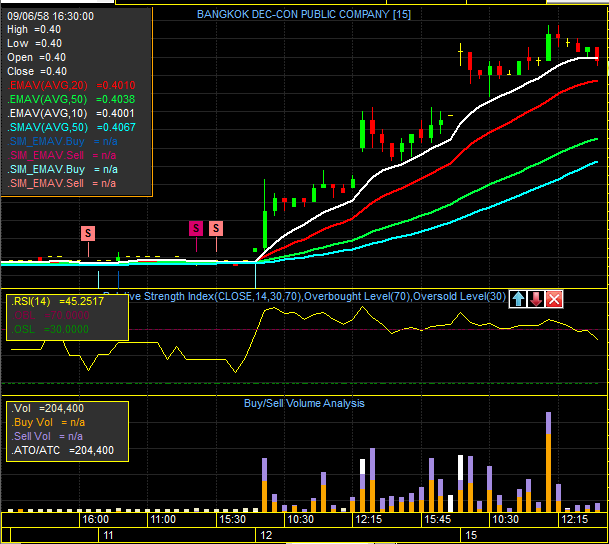Click the OBL =70.0000 overbought label
609x544 pixels.
(50, 315)
